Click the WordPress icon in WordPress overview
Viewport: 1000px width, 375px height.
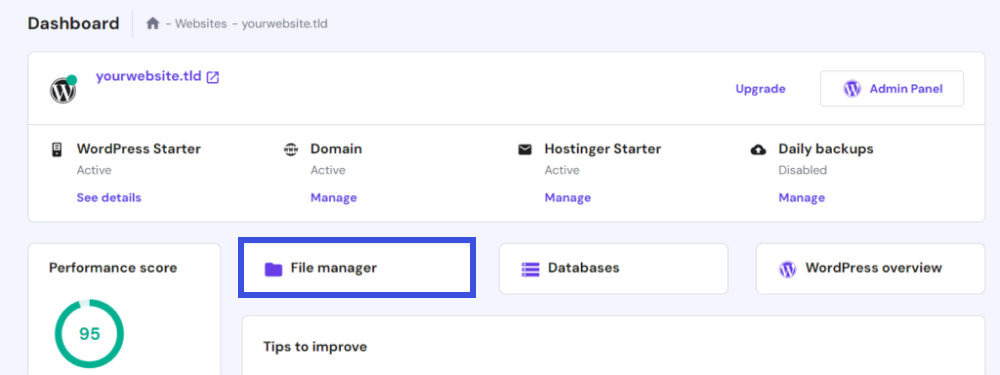[x=788, y=269]
